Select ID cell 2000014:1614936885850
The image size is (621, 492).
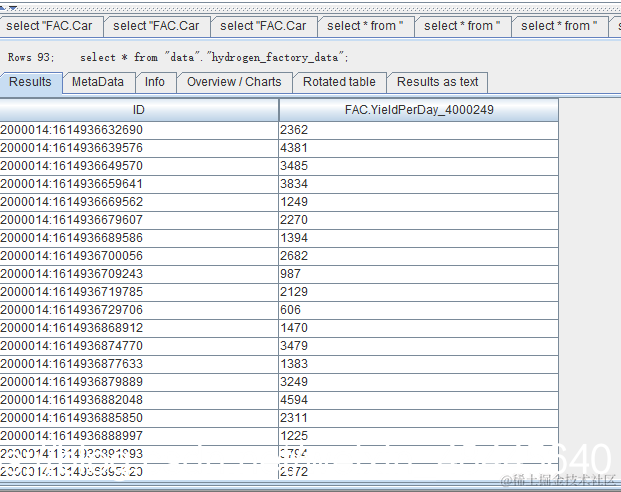[139, 418]
